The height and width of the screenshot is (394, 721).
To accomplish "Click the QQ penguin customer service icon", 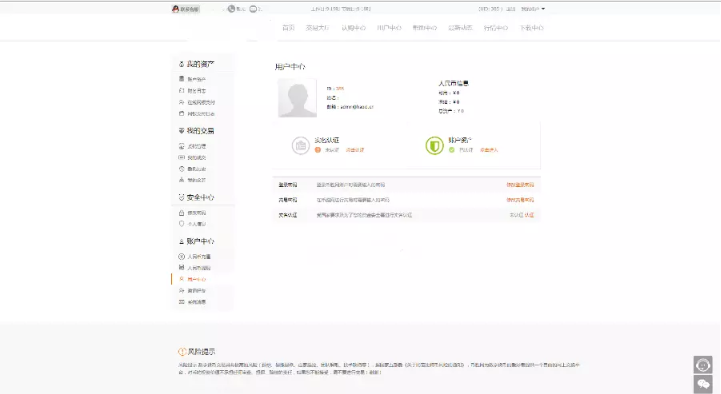I will click(x=175, y=9).
